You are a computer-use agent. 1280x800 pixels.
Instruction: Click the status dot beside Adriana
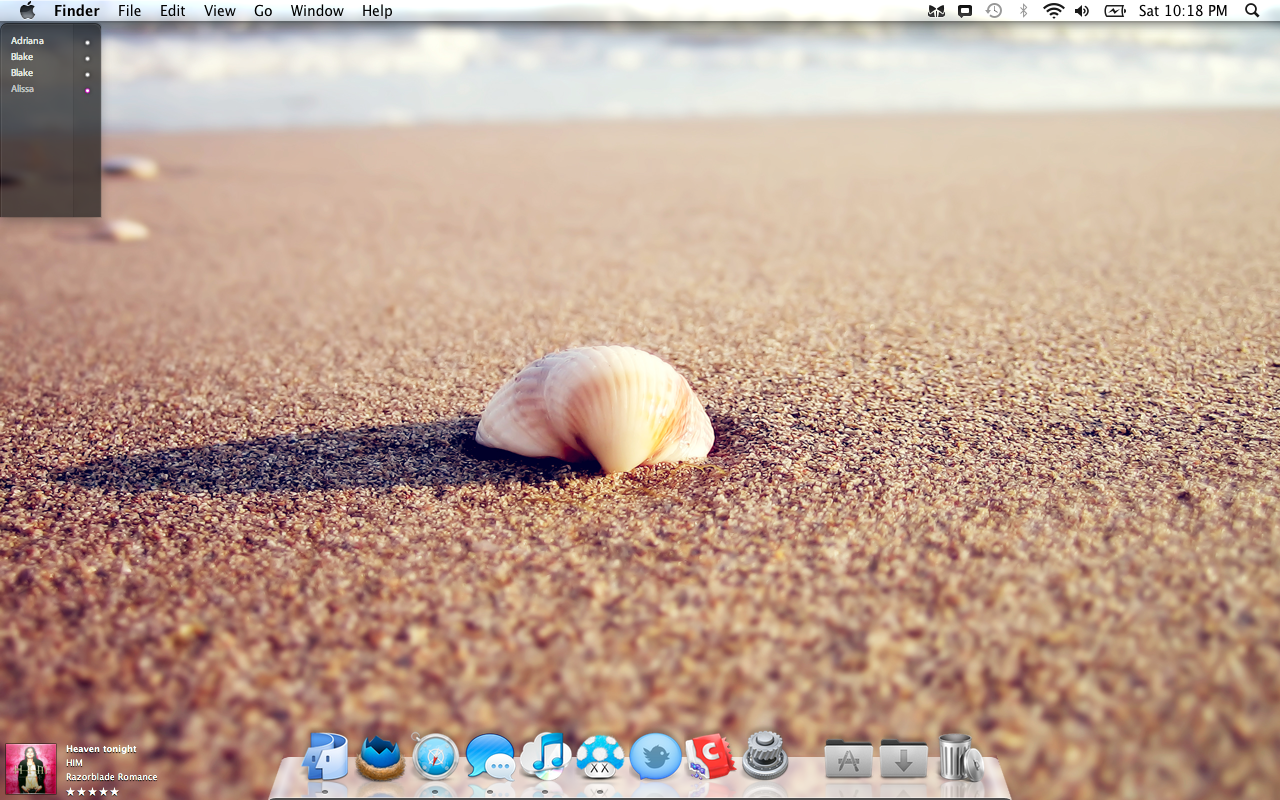pos(88,43)
